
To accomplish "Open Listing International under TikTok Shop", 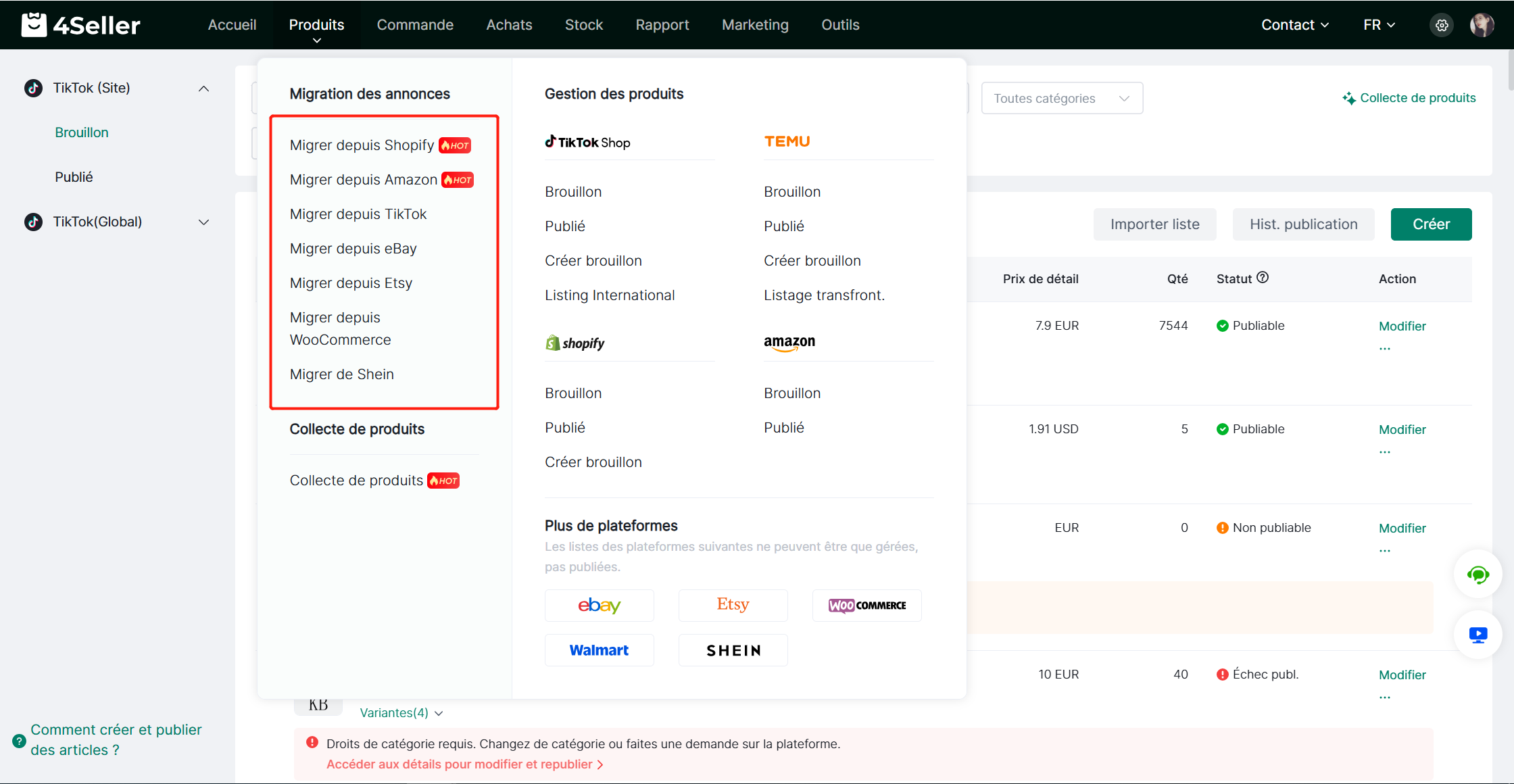I will [x=610, y=295].
